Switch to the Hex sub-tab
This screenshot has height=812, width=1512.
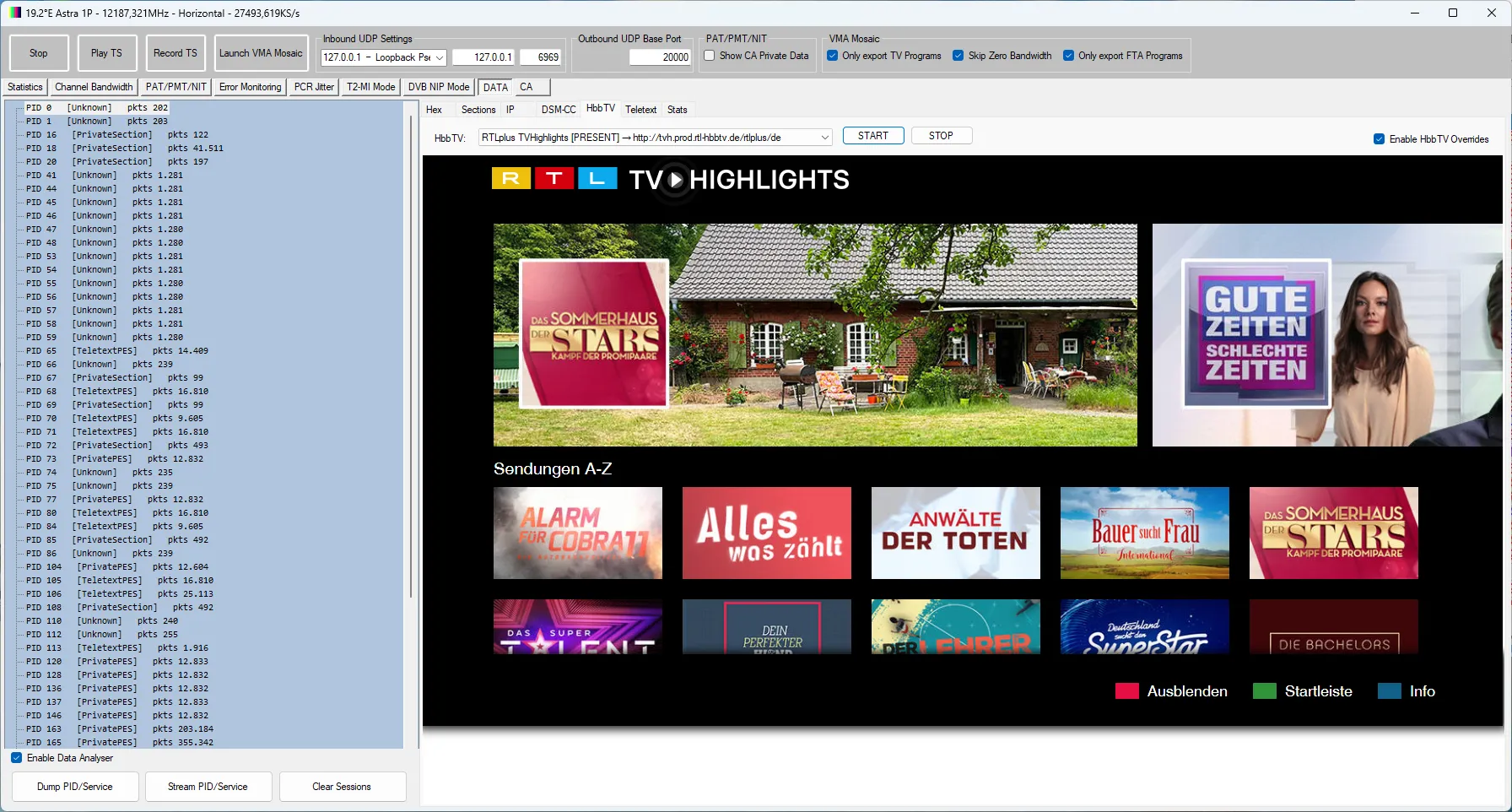point(434,110)
